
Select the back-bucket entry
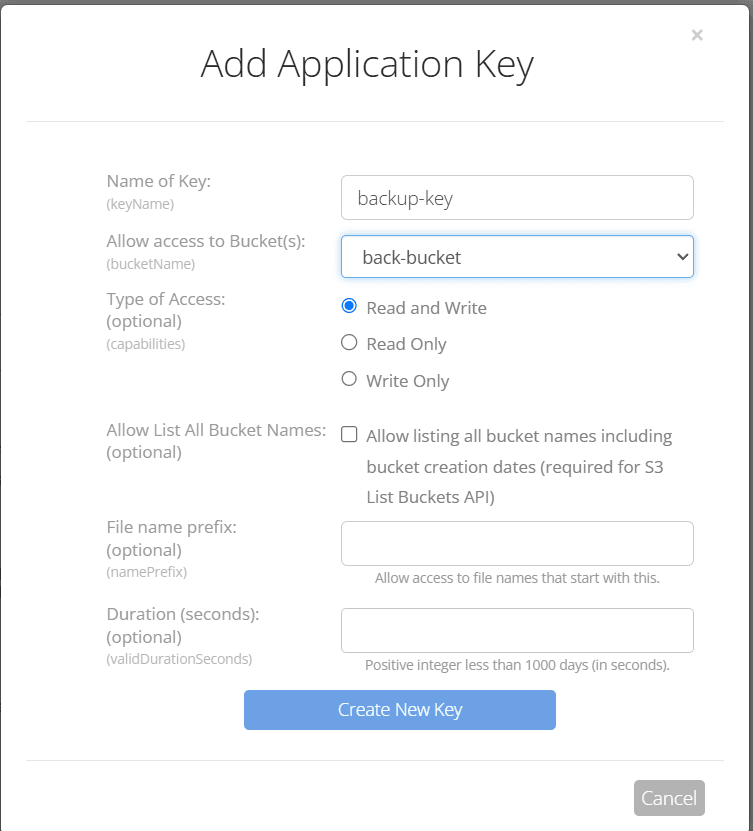point(413,257)
